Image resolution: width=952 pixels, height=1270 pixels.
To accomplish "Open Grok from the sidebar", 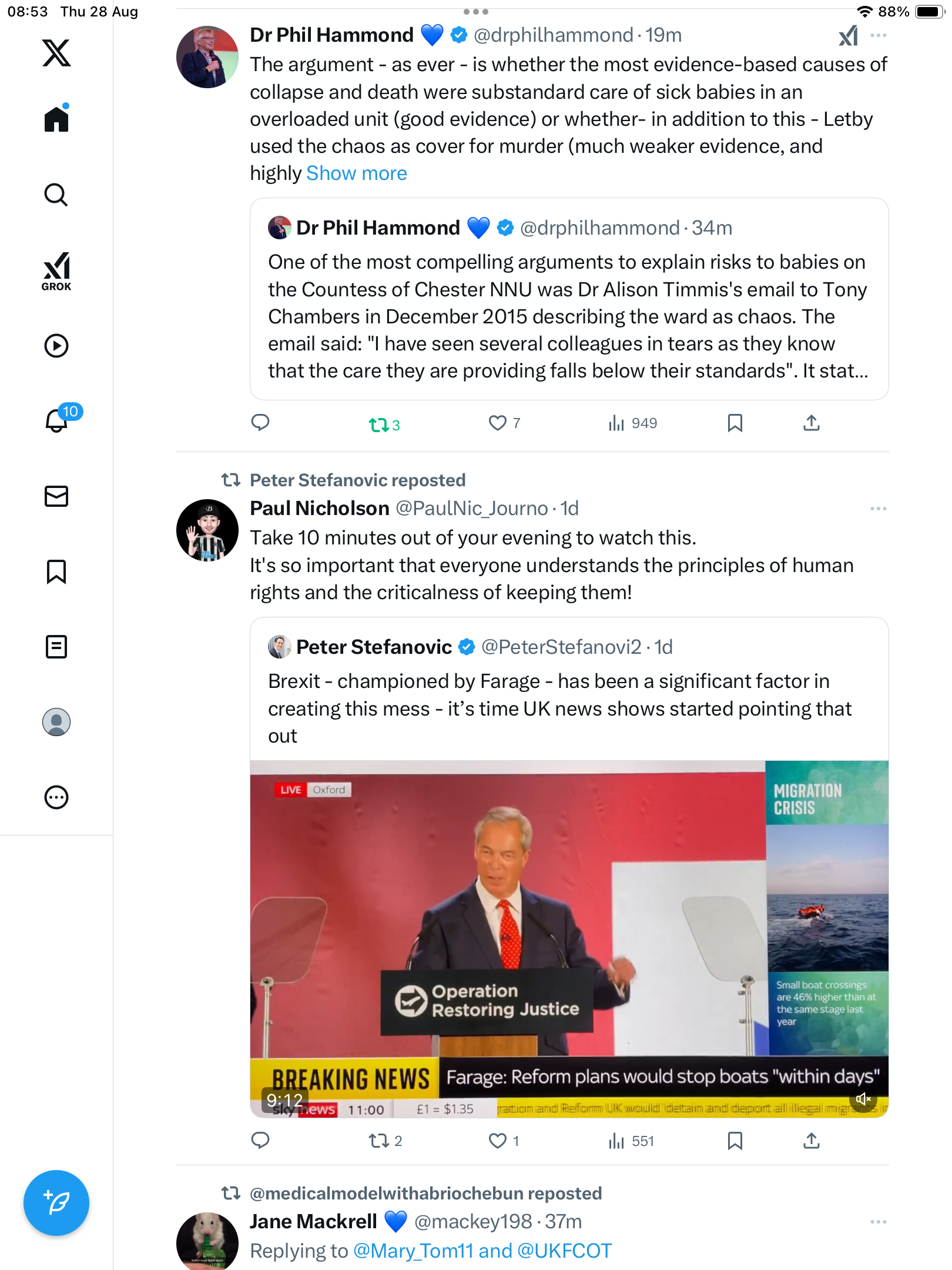I will tap(56, 271).
